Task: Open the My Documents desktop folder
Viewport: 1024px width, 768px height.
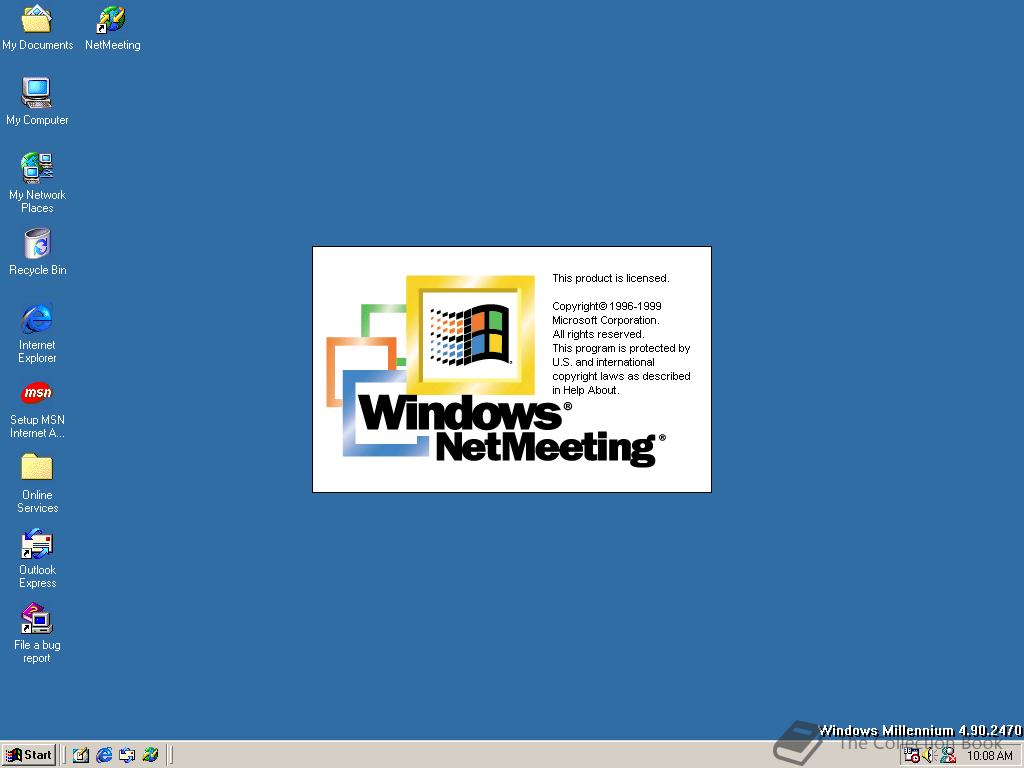Action: [x=37, y=28]
